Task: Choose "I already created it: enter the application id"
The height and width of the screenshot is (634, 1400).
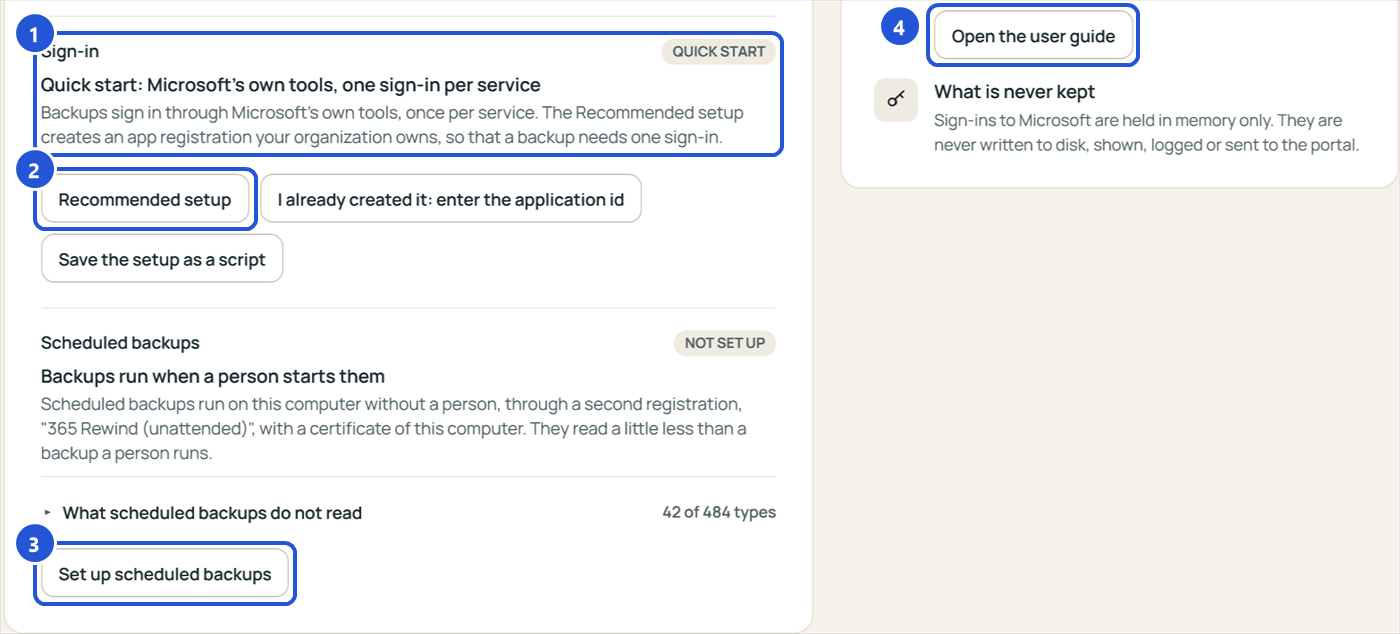Action: coord(451,200)
